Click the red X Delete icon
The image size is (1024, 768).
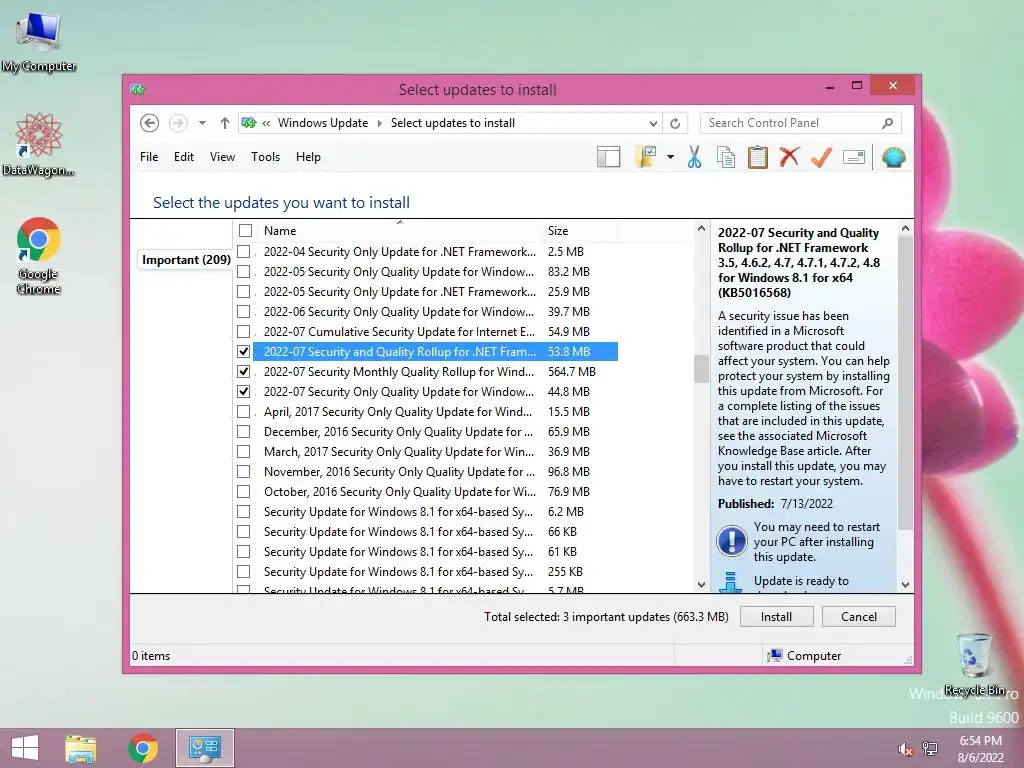click(x=790, y=157)
